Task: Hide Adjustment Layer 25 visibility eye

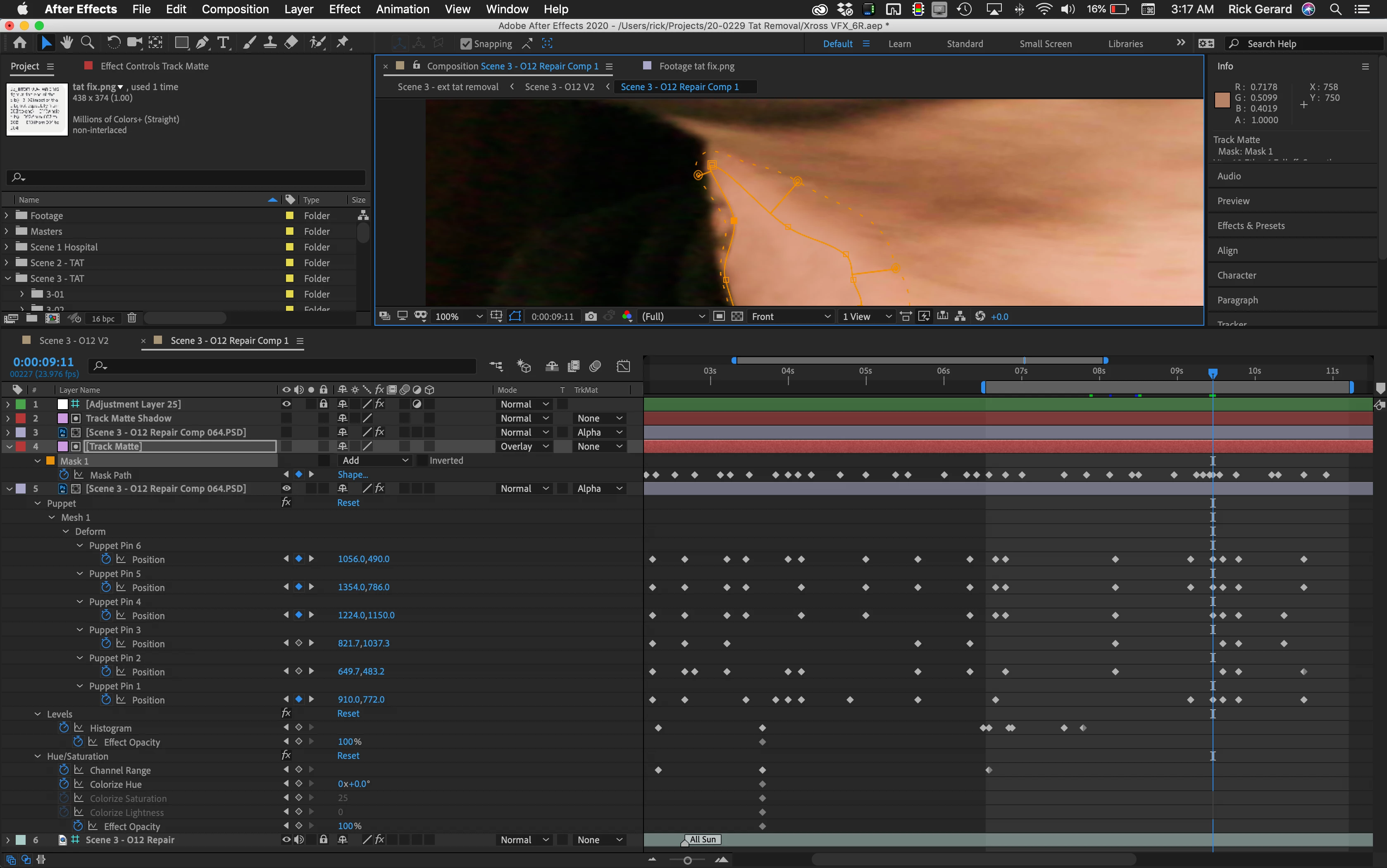Action: (x=286, y=404)
